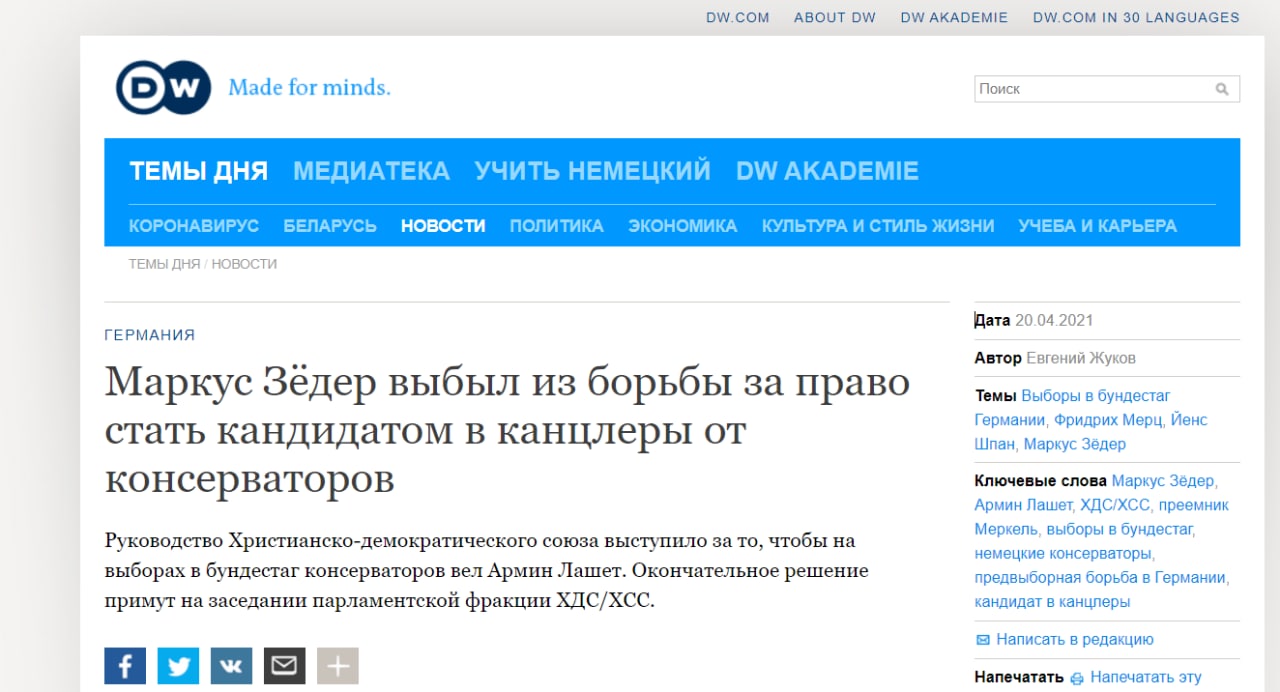Click the article lead paragraph text
This screenshot has width=1280, height=692.
tap(487, 572)
